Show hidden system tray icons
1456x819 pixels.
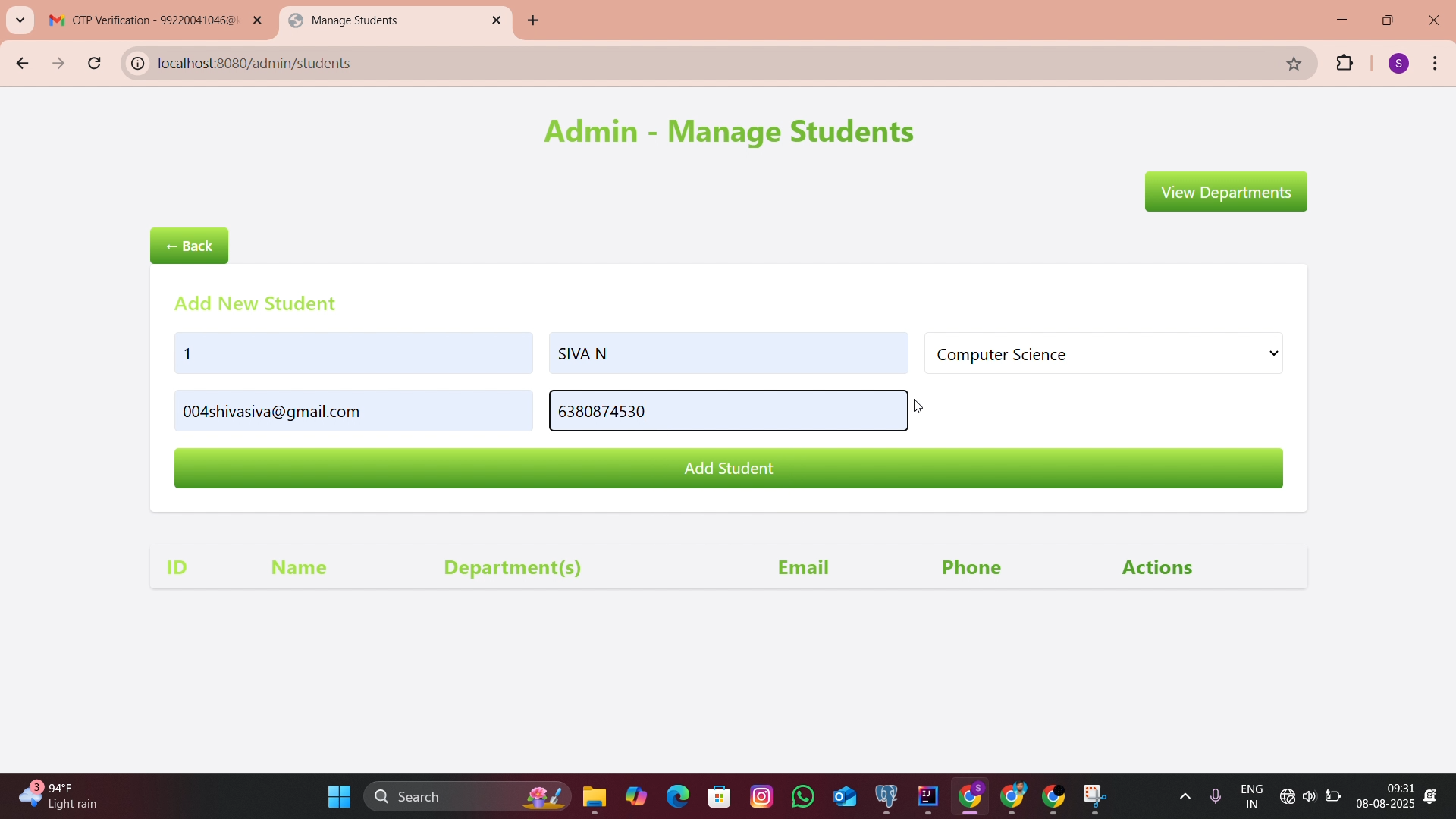pyautogui.click(x=1186, y=798)
